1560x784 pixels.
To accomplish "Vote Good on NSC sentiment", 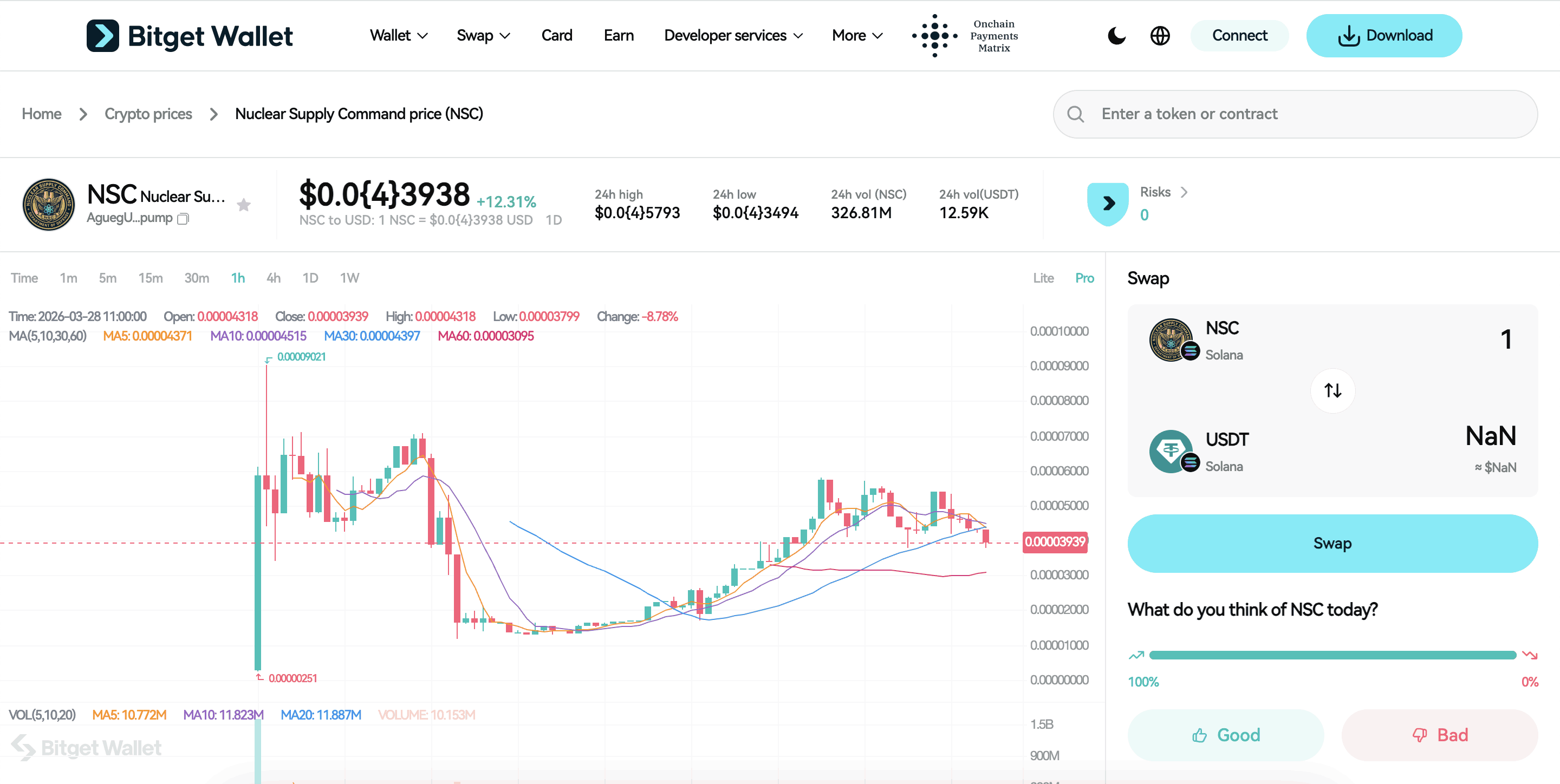I will 1225,735.
